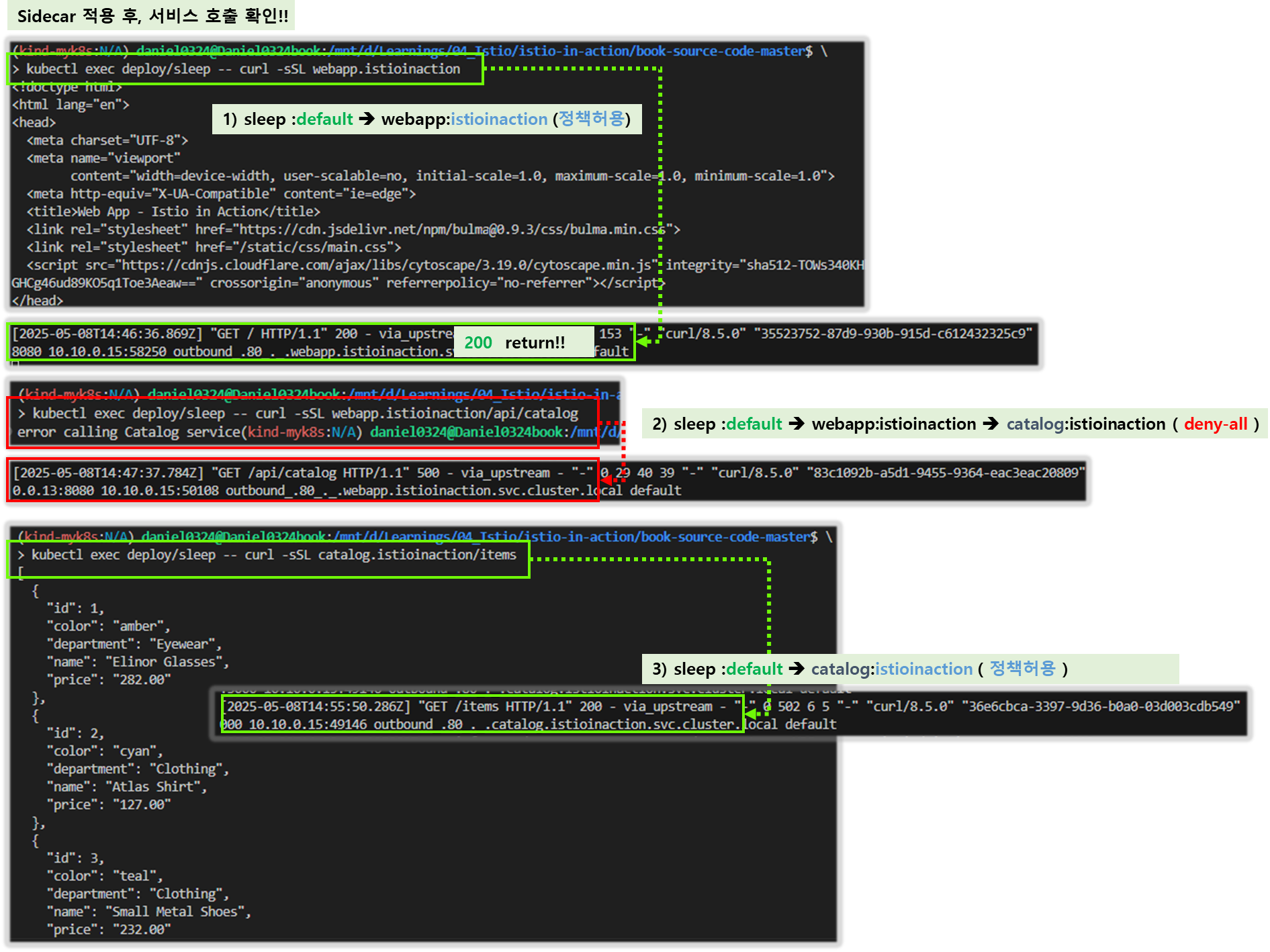
Task: Click the JSON value '"price": "282.00"'
Action: click(x=109, y=680)
